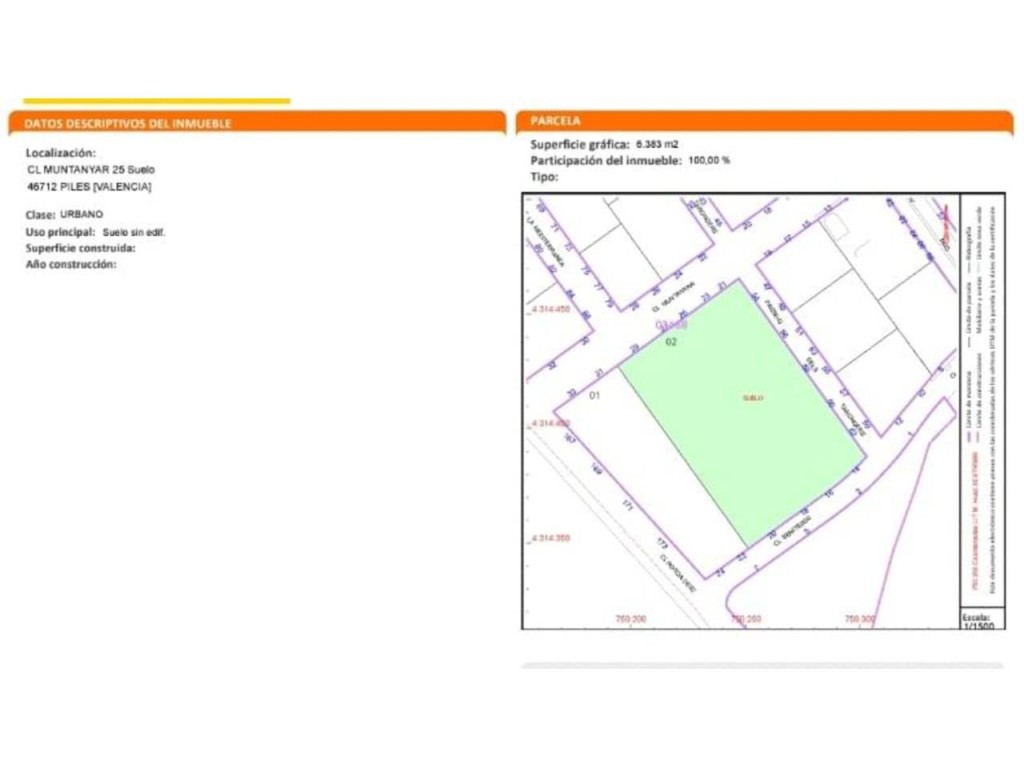Select the Superficie gráfica value 6.383 m2
This screenshot has height=768, width=1024.
pyautogui.click(x=657, y=144)
